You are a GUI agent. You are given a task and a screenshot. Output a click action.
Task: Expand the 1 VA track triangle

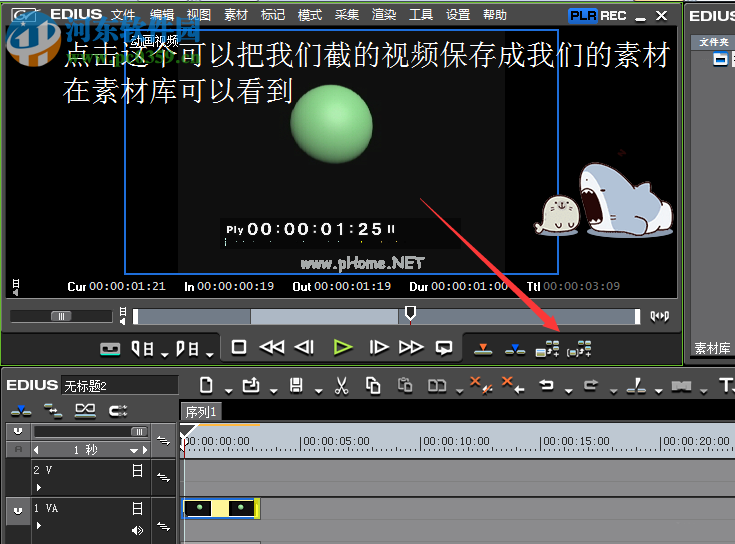pos(39,527)
